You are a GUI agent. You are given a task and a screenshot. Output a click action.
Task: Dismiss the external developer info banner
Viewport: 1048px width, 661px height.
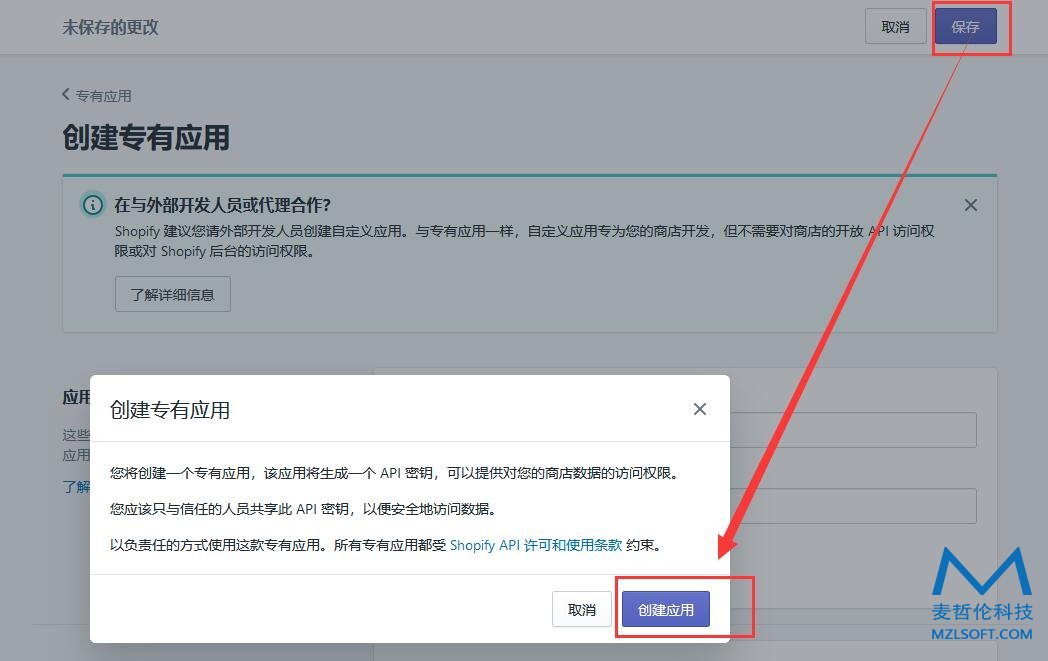pyautogui.click(x=970, y=205)
